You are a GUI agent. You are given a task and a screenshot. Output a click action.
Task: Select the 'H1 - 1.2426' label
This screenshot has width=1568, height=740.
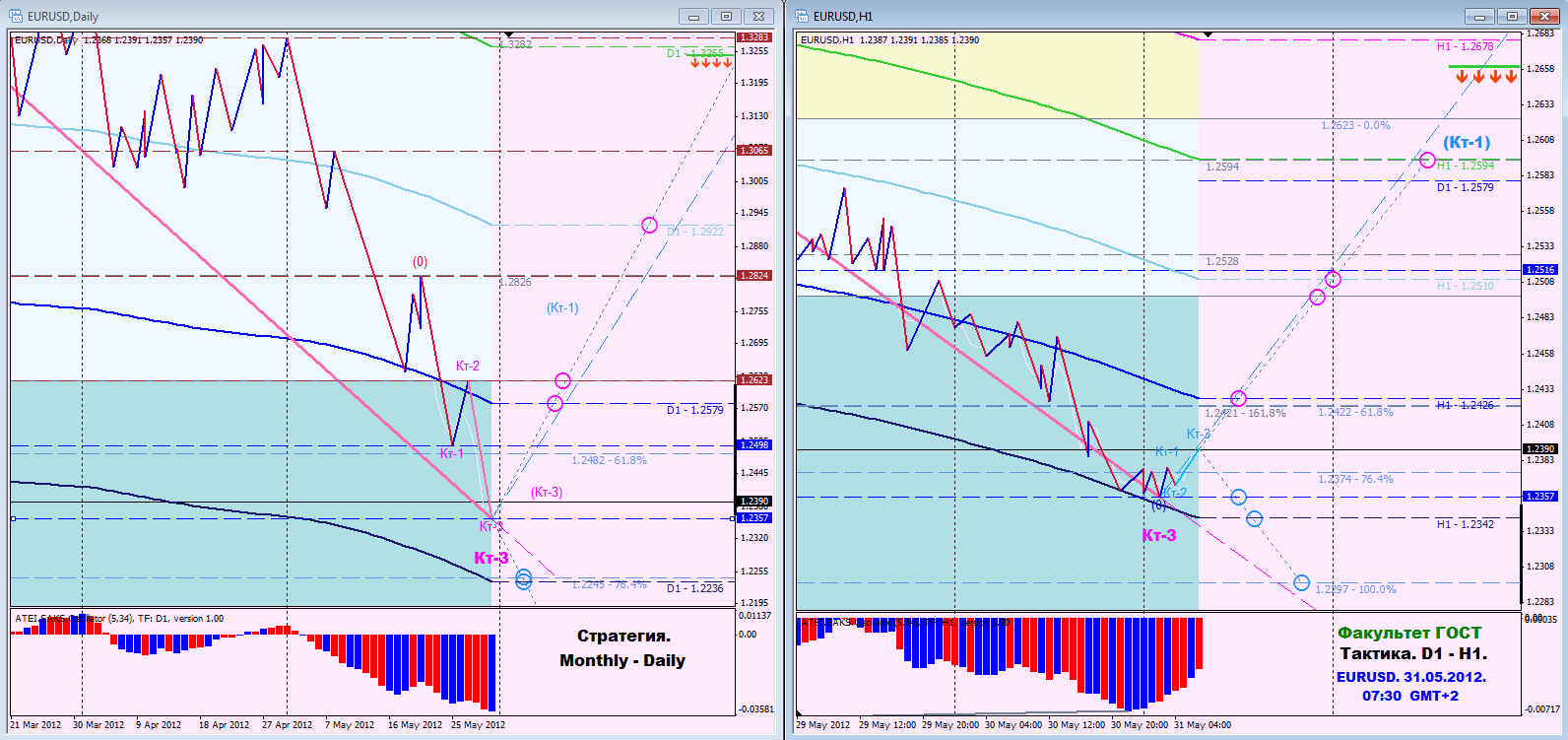(1465, 405)
